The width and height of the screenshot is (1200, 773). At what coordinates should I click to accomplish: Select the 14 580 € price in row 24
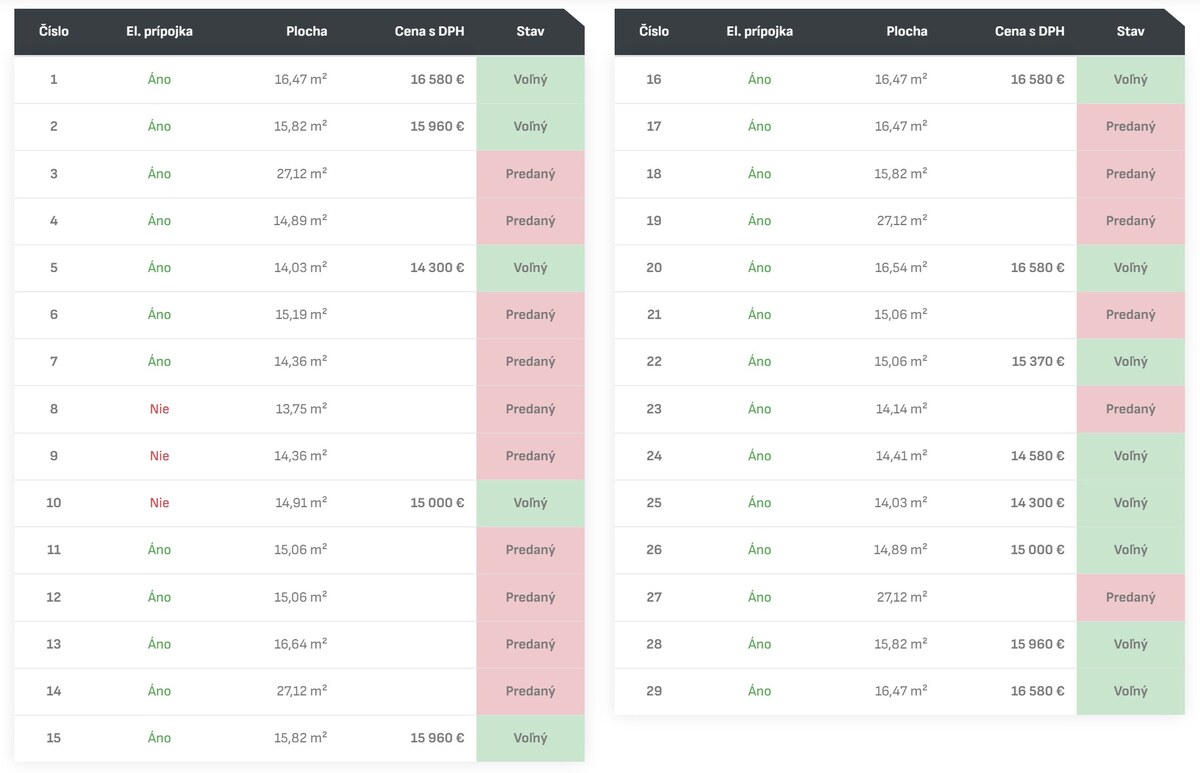tap(1037, 456)
